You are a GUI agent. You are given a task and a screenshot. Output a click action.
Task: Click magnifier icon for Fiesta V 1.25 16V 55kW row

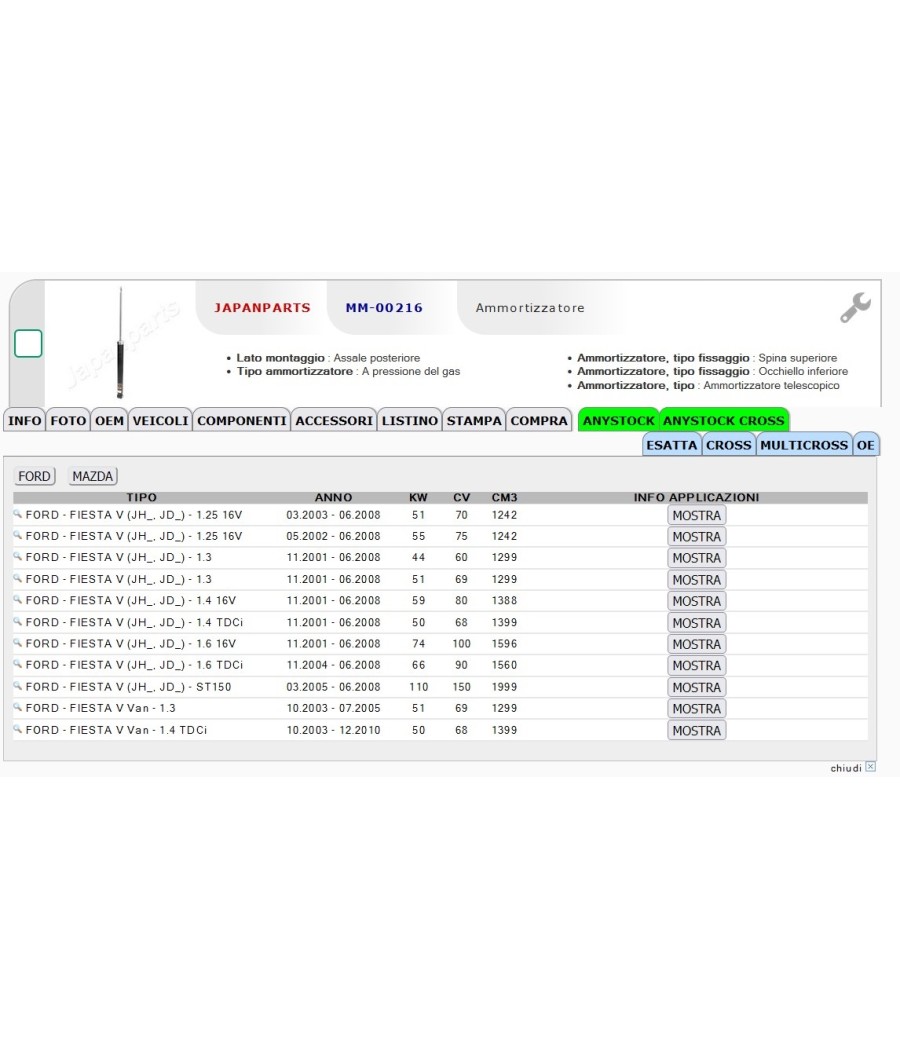[x=18, y=536]
